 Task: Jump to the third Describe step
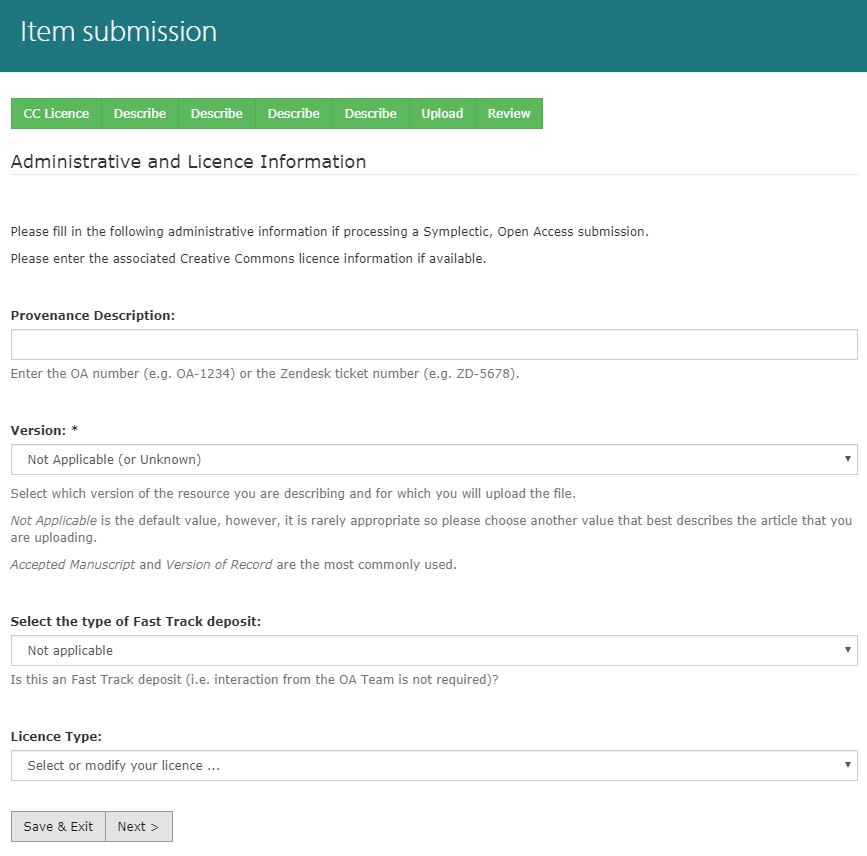coord(294,114)
